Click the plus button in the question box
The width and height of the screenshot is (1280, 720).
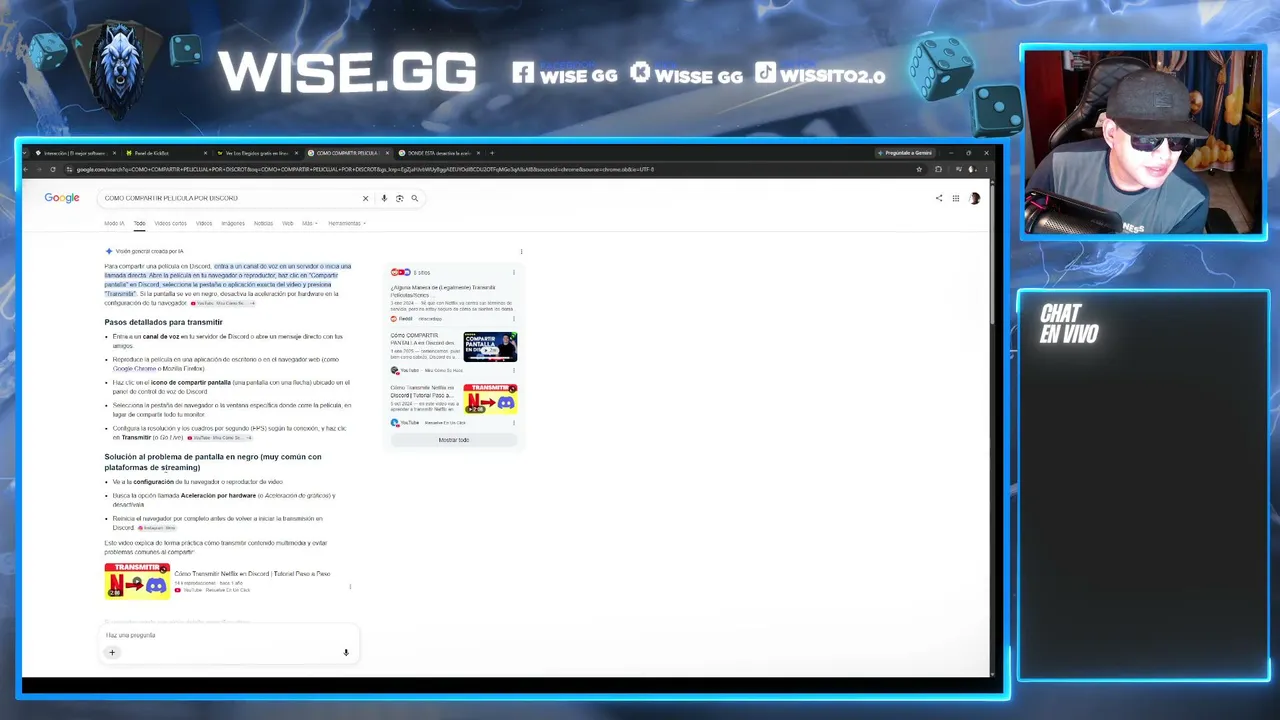tap(112, 653)
